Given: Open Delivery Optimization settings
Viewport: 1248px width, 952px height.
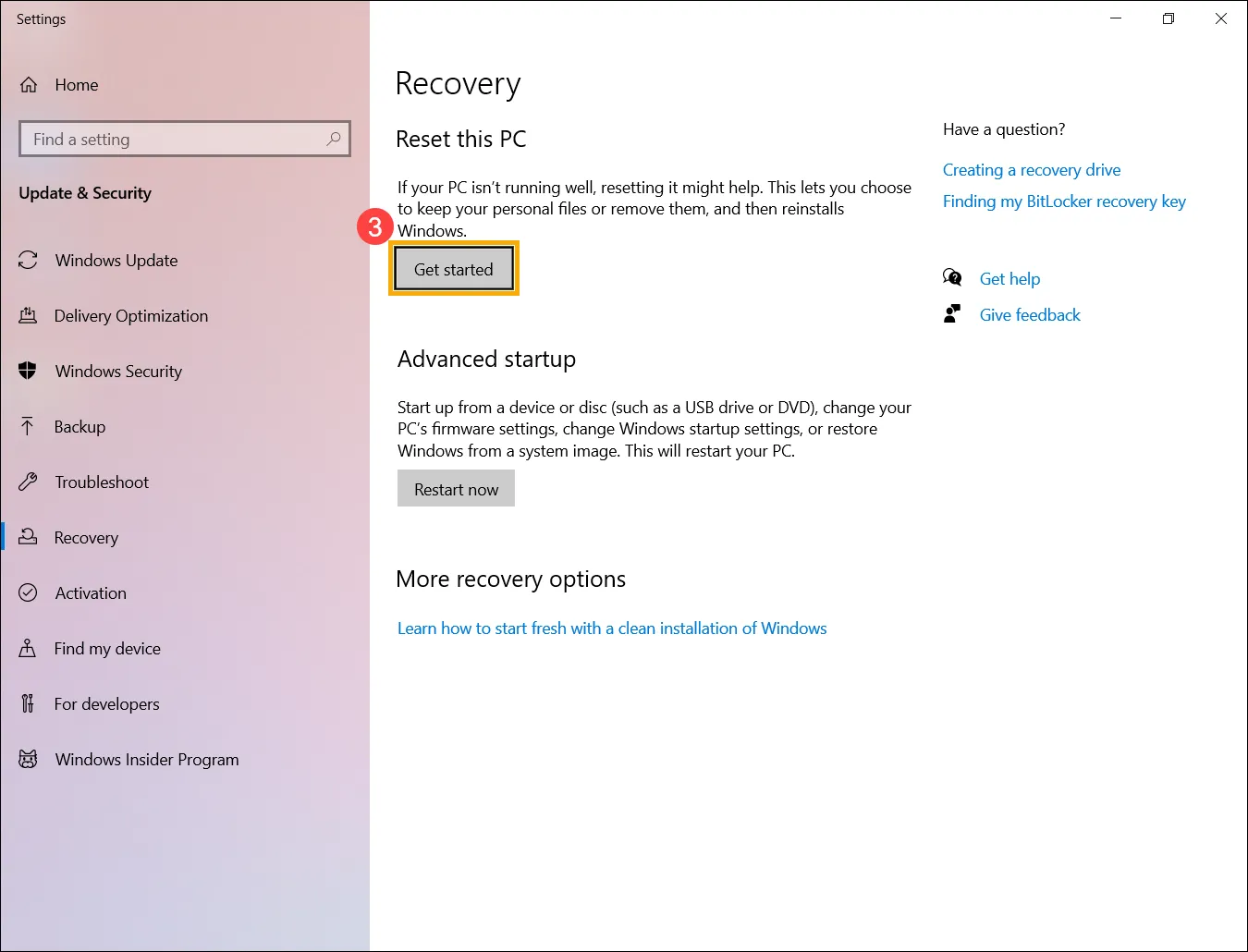Looking at the screenshot, I should (x=28, y=315).
